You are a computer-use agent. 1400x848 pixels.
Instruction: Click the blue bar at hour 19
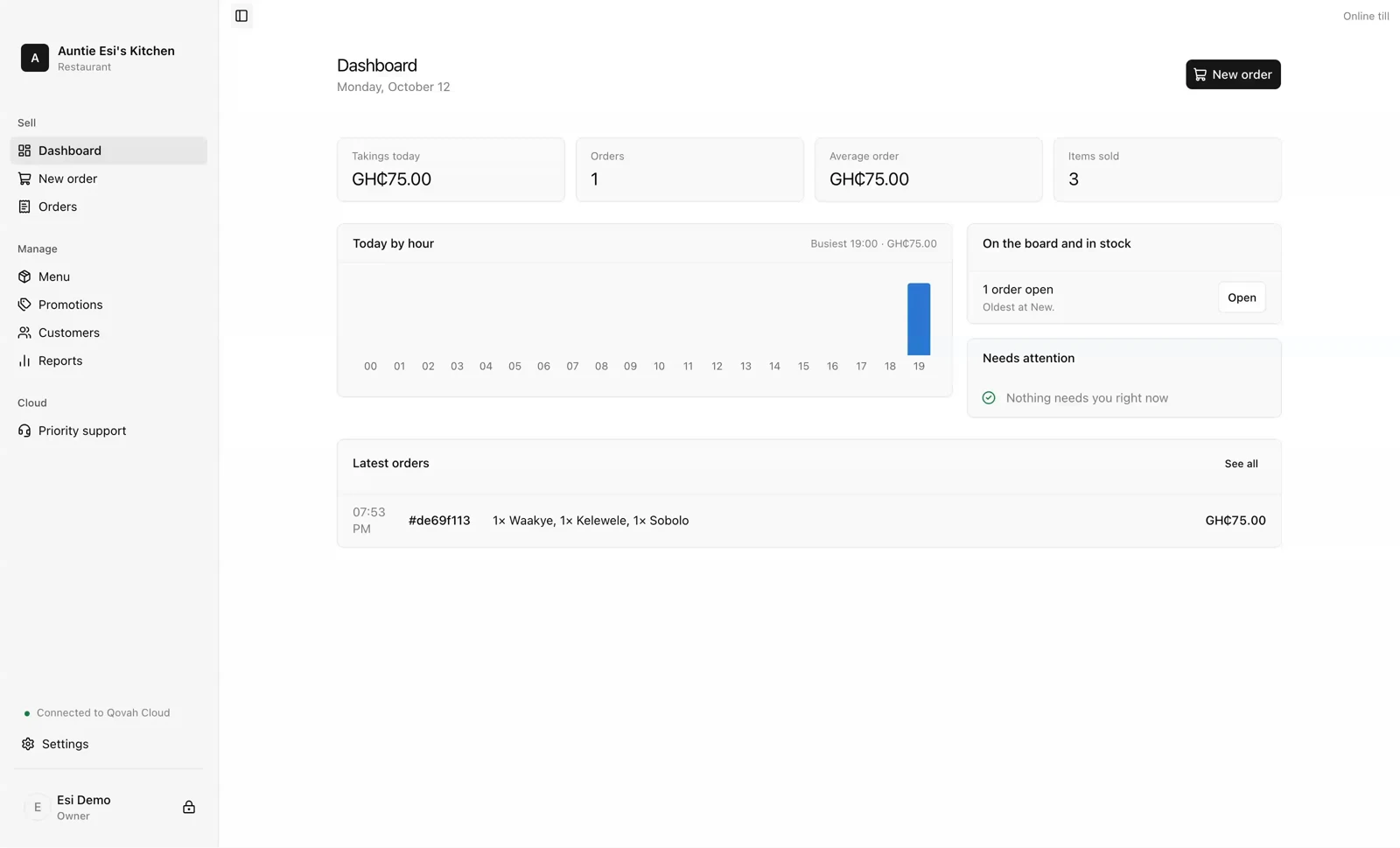click(x=919, y=319)
